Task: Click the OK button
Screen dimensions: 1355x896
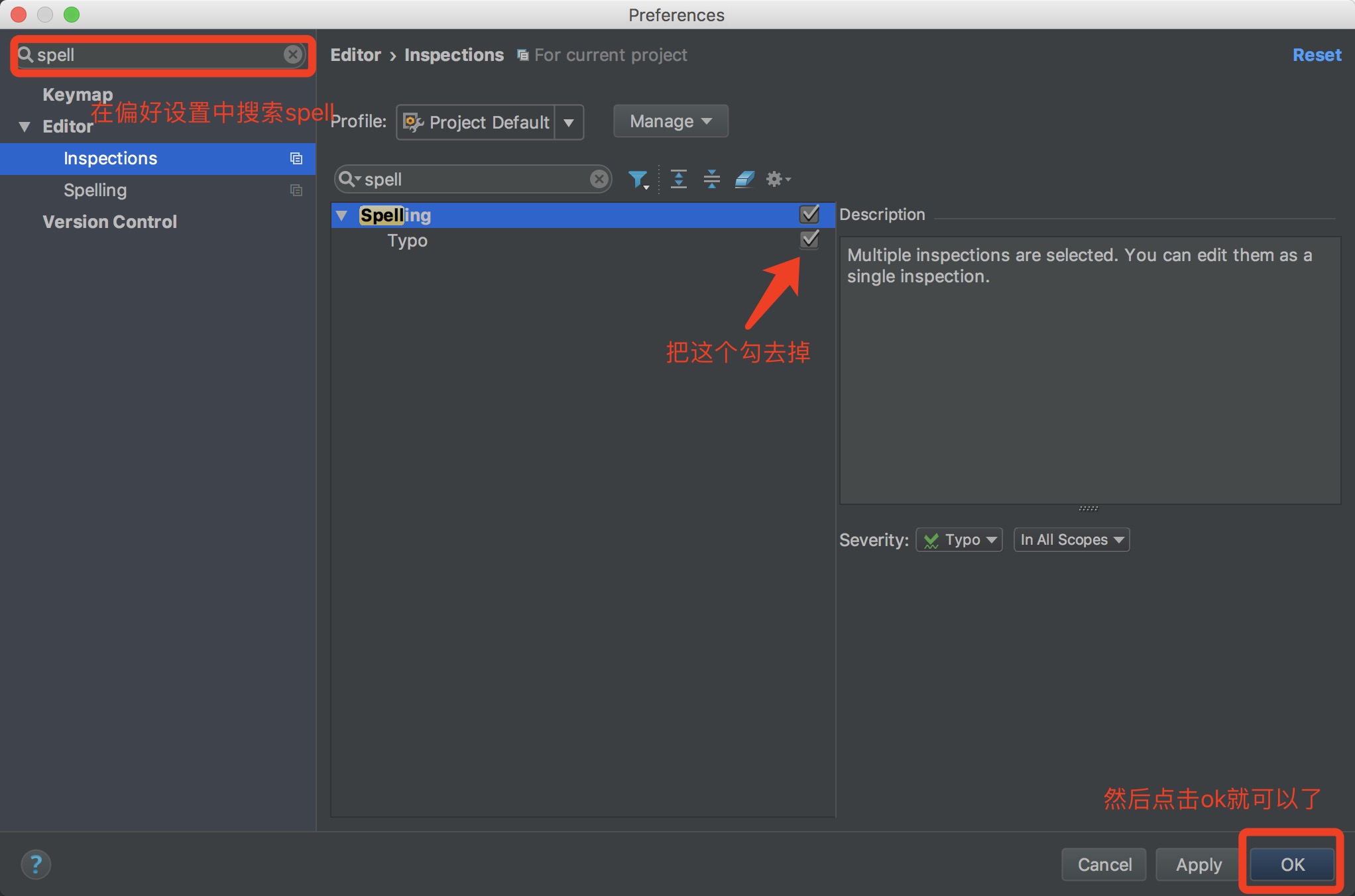Action: (1292, 864)
